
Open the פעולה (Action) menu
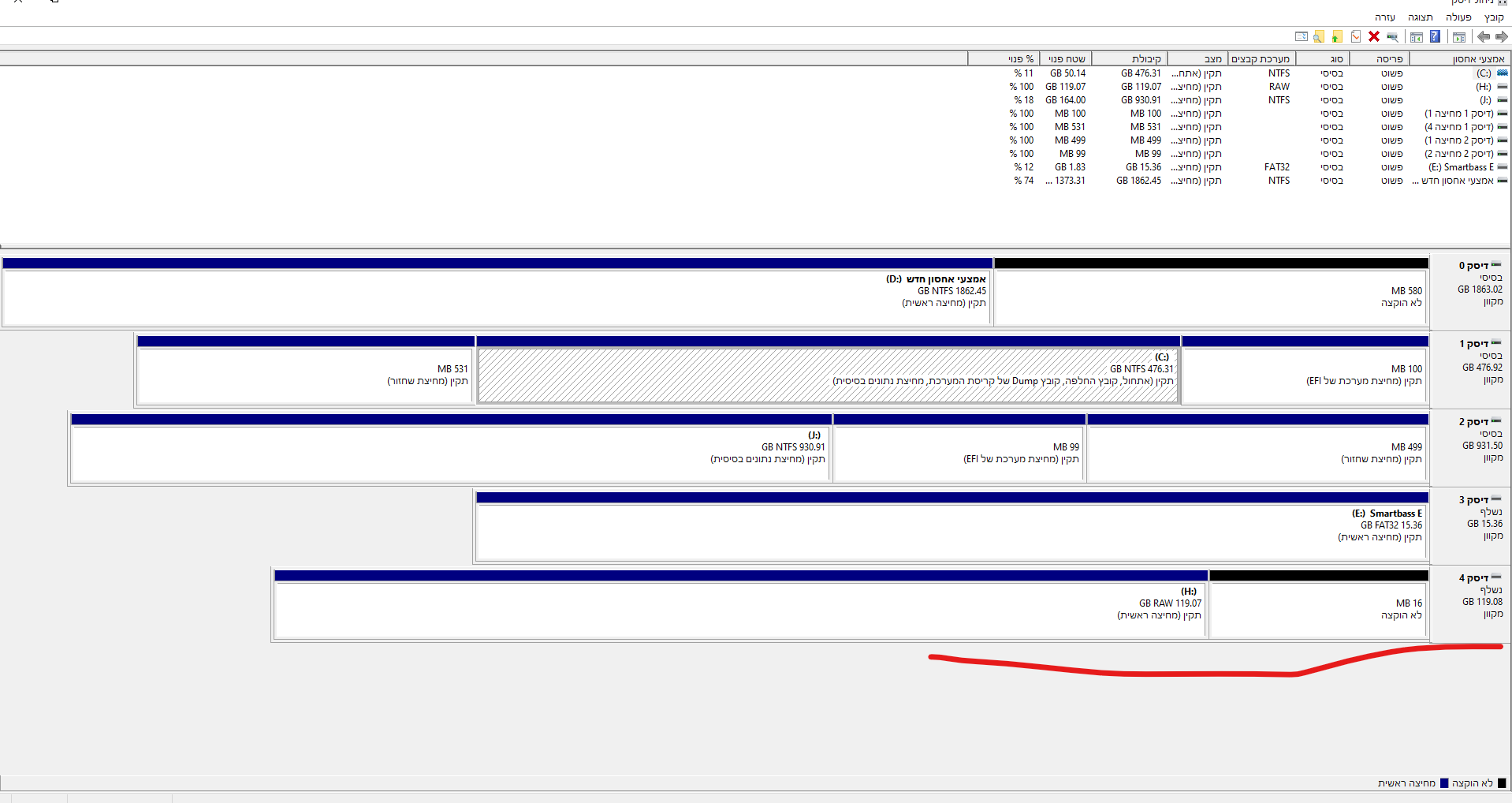click(x=1458, y=17)
